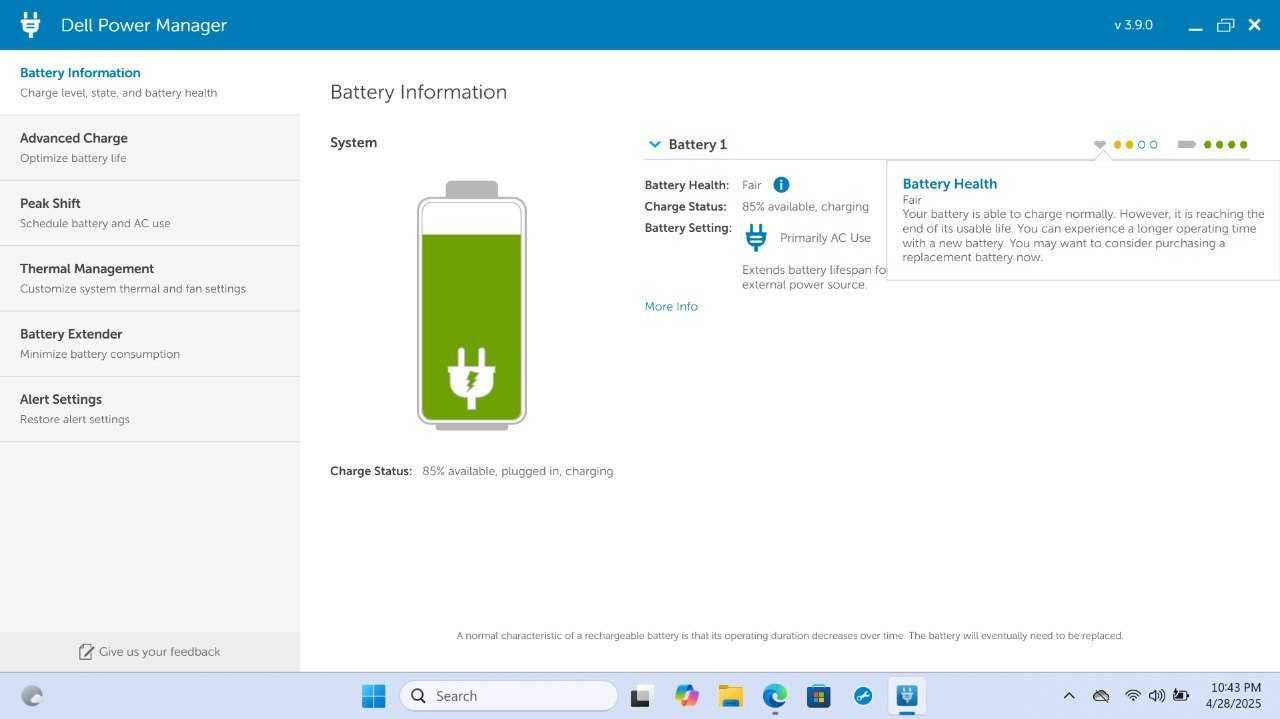Click the Dell Power Manager logo icon

[31, 25]
